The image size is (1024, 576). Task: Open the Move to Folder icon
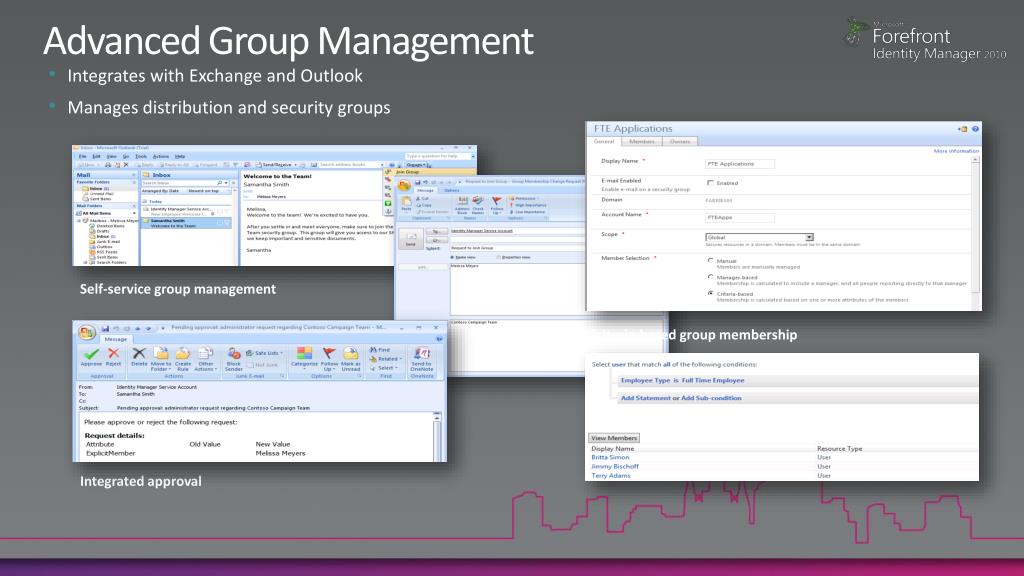pyautogui.click(x=161, y=353)
